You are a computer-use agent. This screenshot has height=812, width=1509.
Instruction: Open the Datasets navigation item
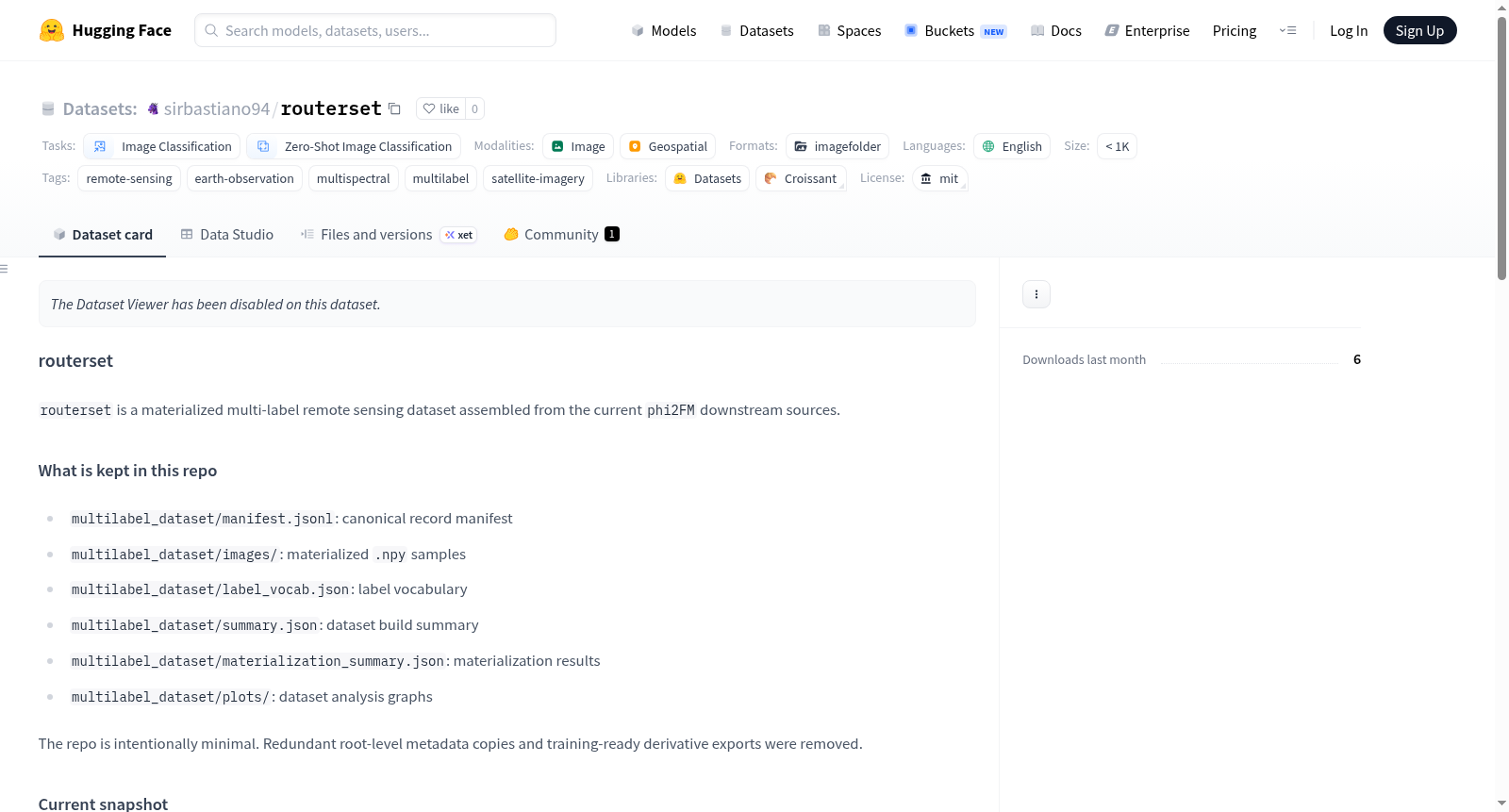click(x=756, y=30)
